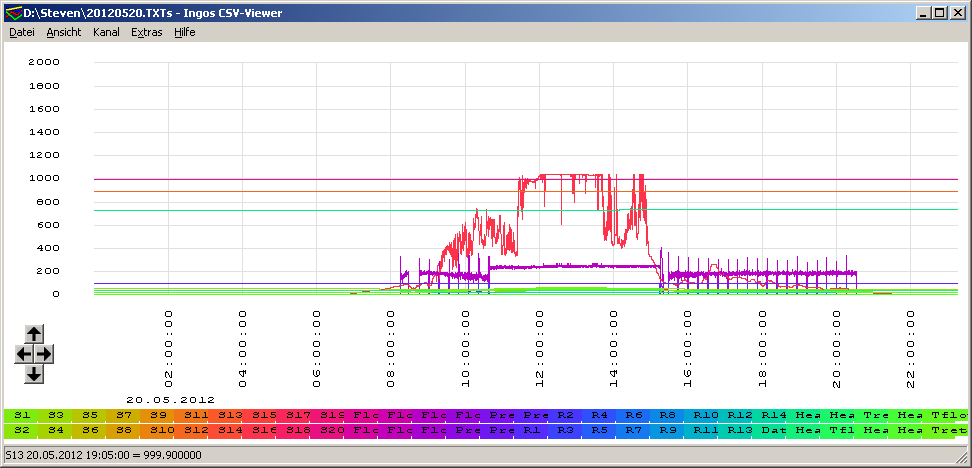Click the 12:00:00 time axis label
The width and height of the screenshot is (972, 468).
click(x=540, y=349)
